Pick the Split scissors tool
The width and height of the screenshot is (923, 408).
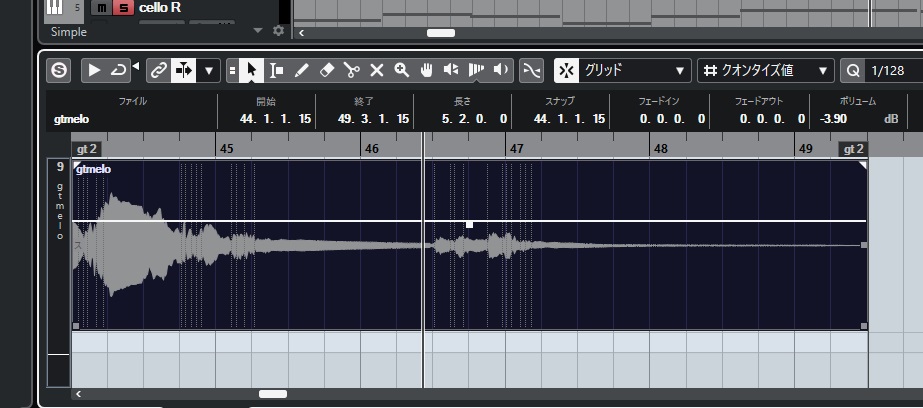coord(351,70)
